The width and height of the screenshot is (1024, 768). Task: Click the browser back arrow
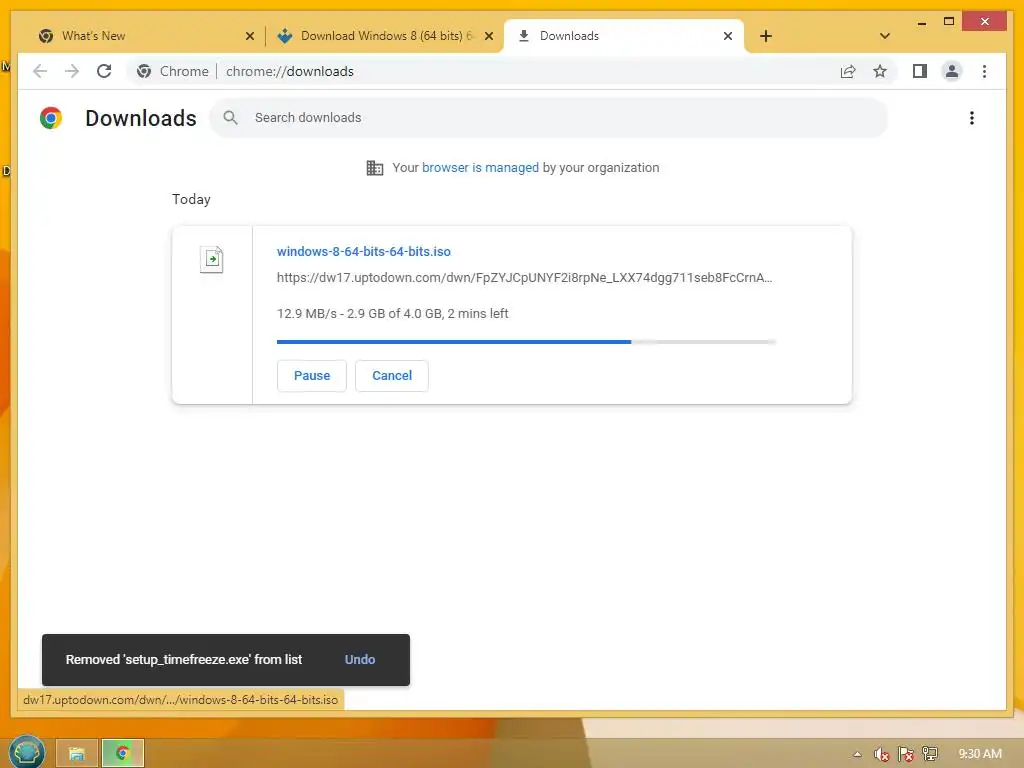pyautogui.click(x=40, y=71)
